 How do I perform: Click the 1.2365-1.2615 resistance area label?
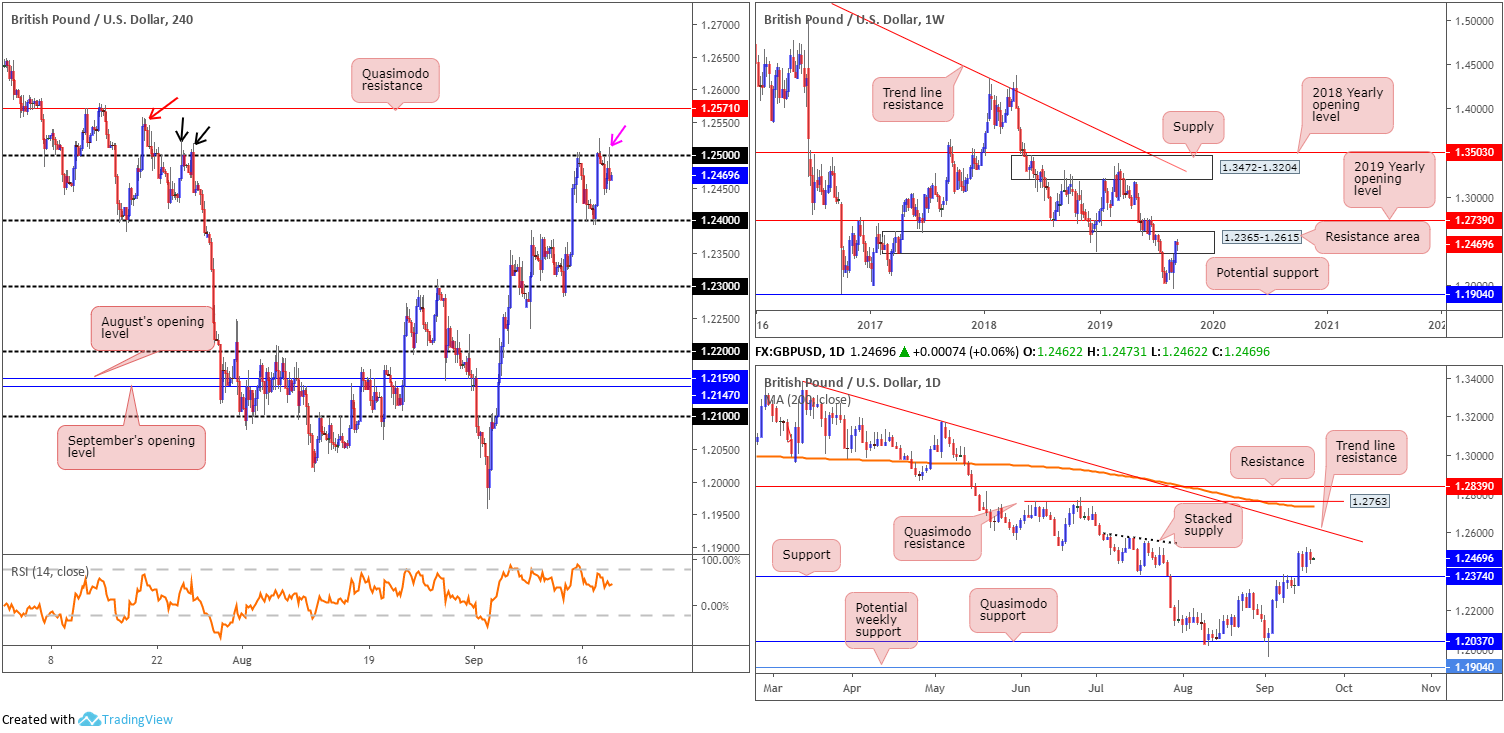click(x=1258, y=242)
